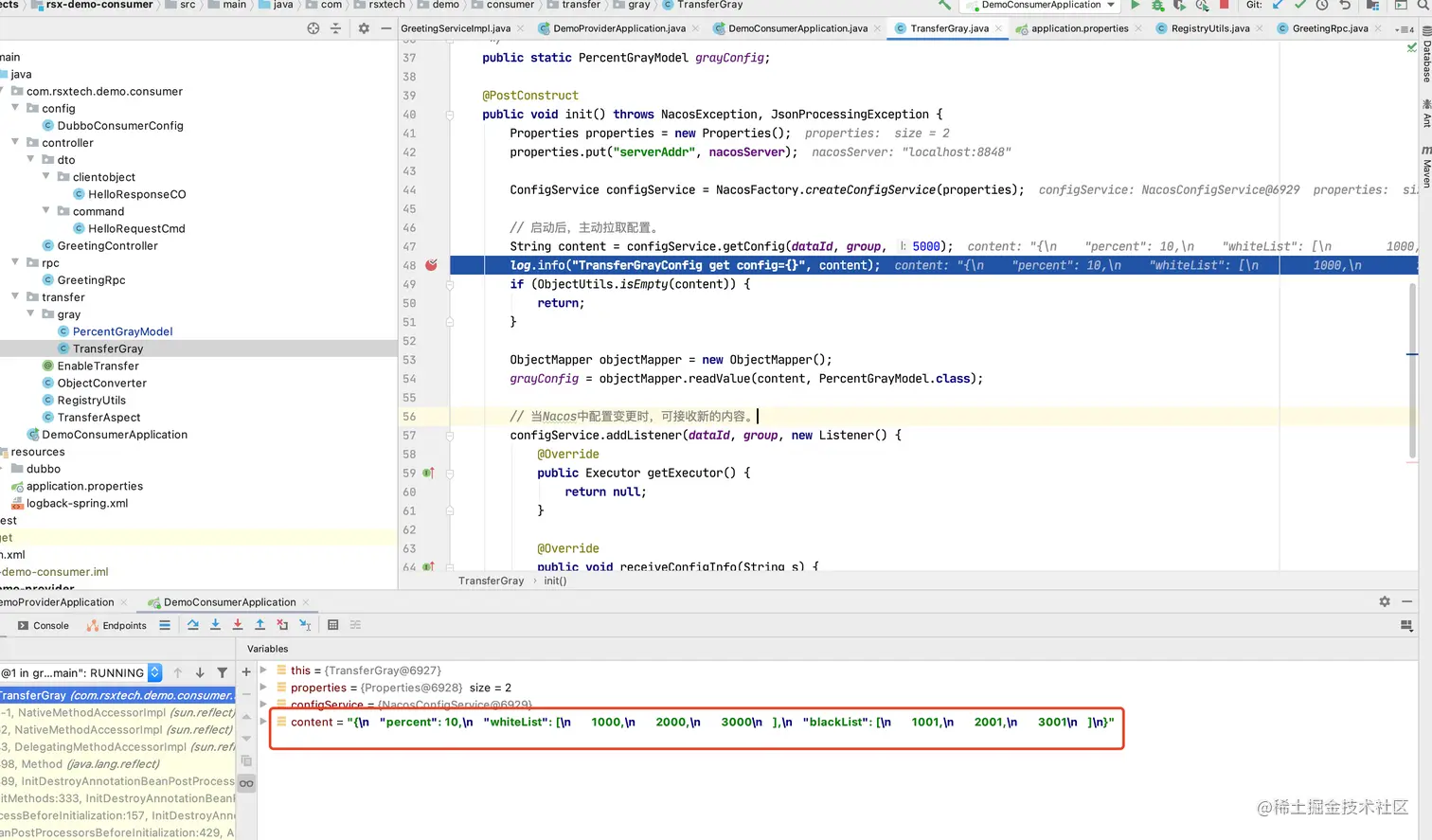1432x840 pixels.
Task: Show hidden editor tabs list dropdown
Action: point(1405,29)
